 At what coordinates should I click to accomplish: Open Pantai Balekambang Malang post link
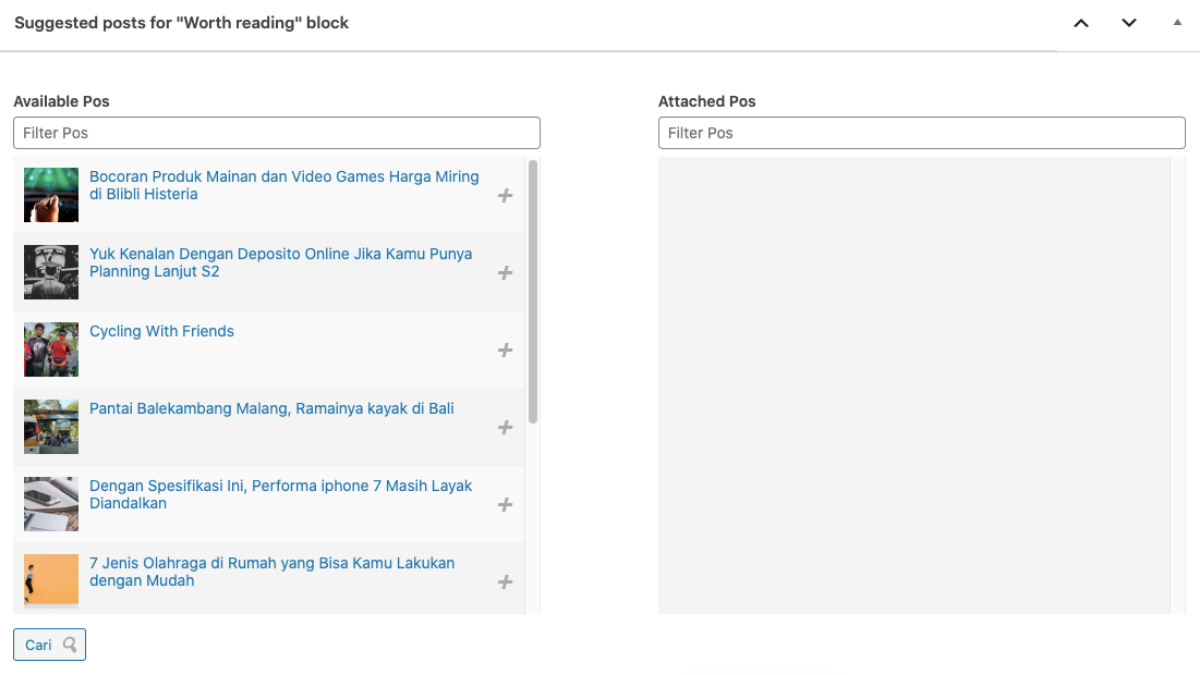[272, 408]
